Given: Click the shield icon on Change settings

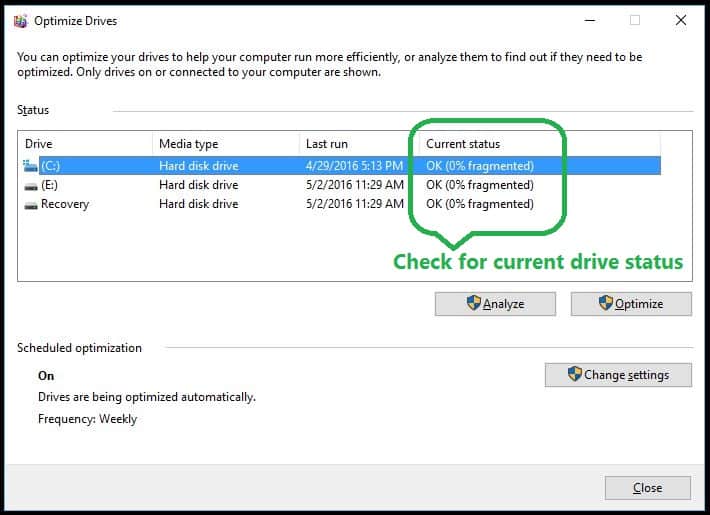Looking at the screenshot, I should click(574, 375).
